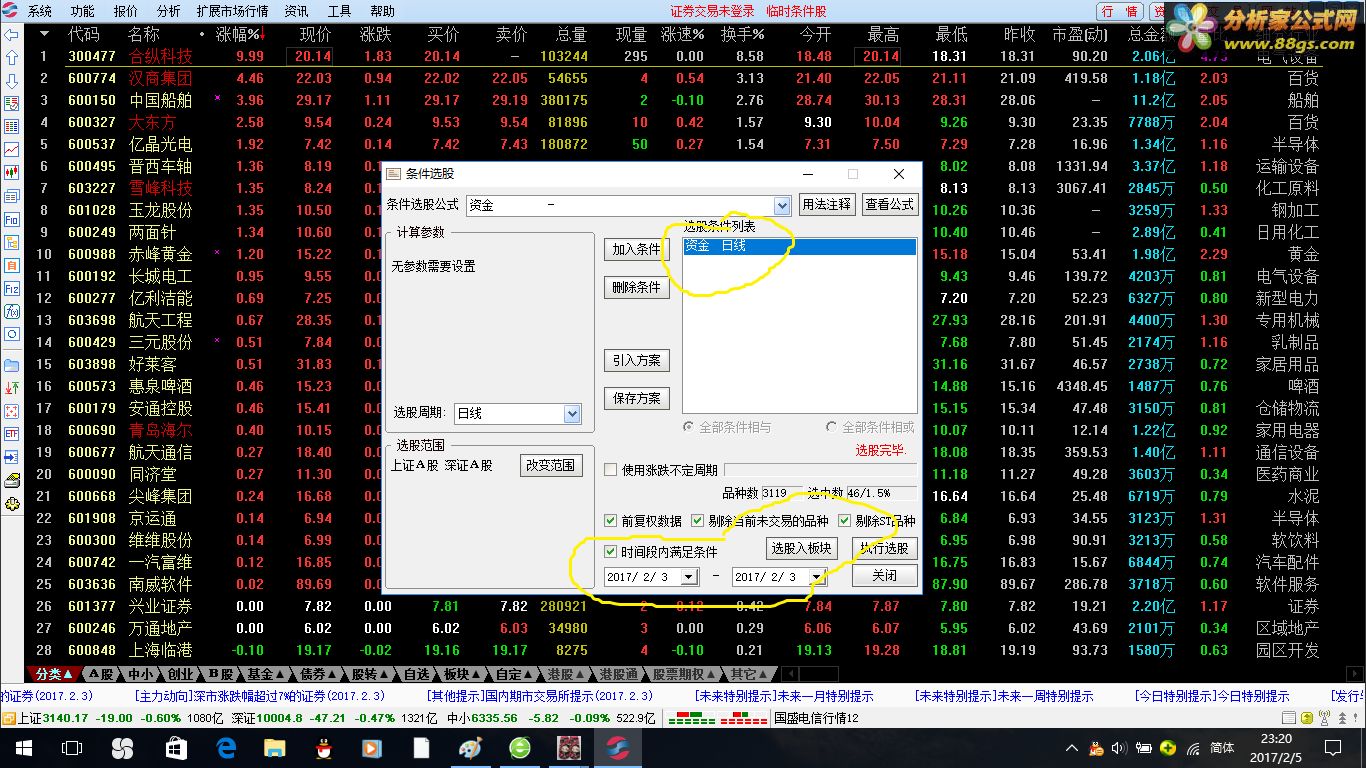1366x768 pixels.
Task: Open end date dropdown in time range
Action: (816, 577)
